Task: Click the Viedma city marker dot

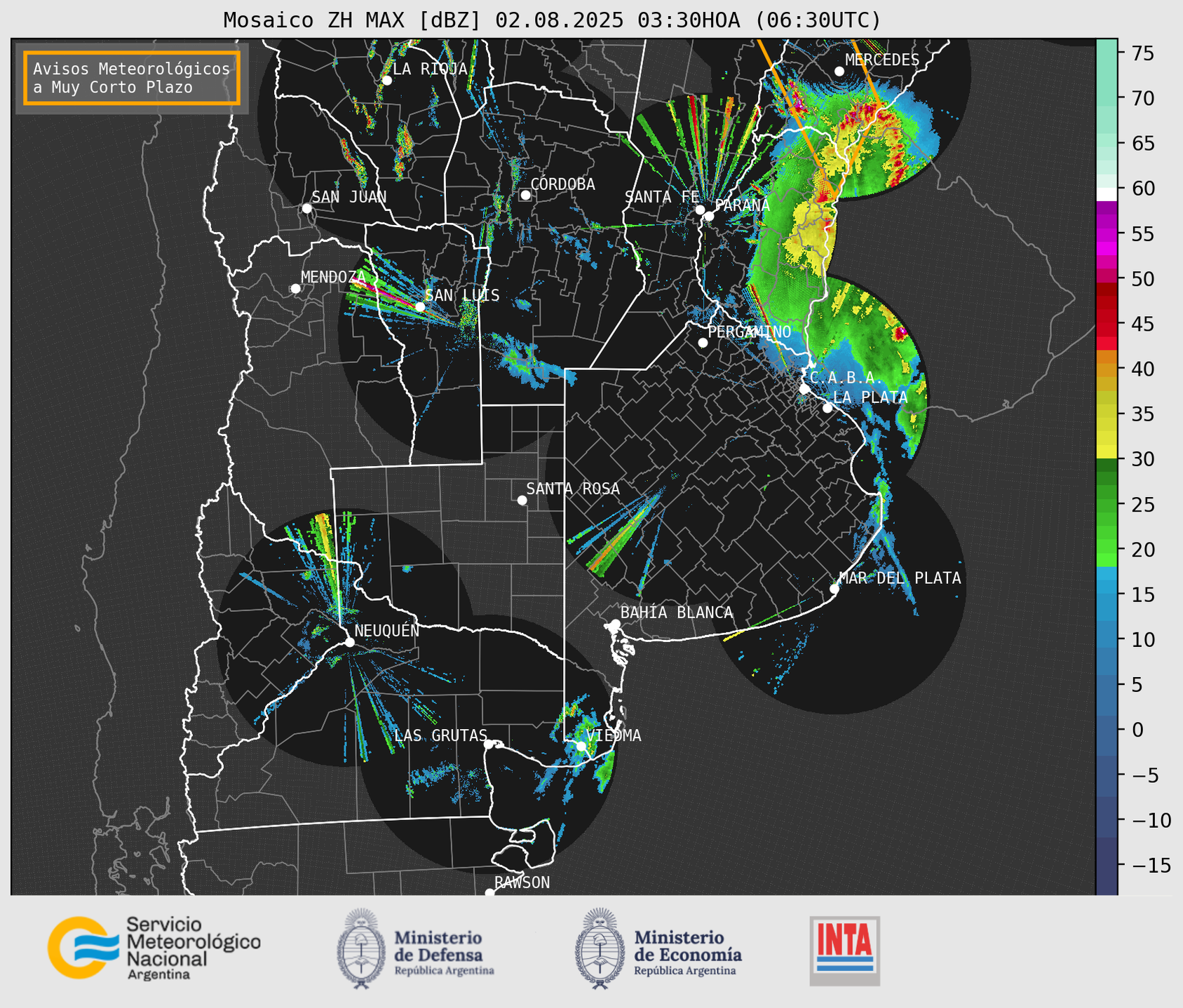Action: (x=581, y=746)
